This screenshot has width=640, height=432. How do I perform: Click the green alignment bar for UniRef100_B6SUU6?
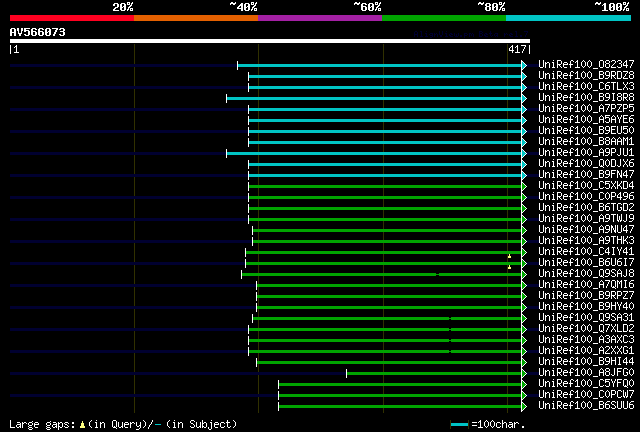click(400, 407)
